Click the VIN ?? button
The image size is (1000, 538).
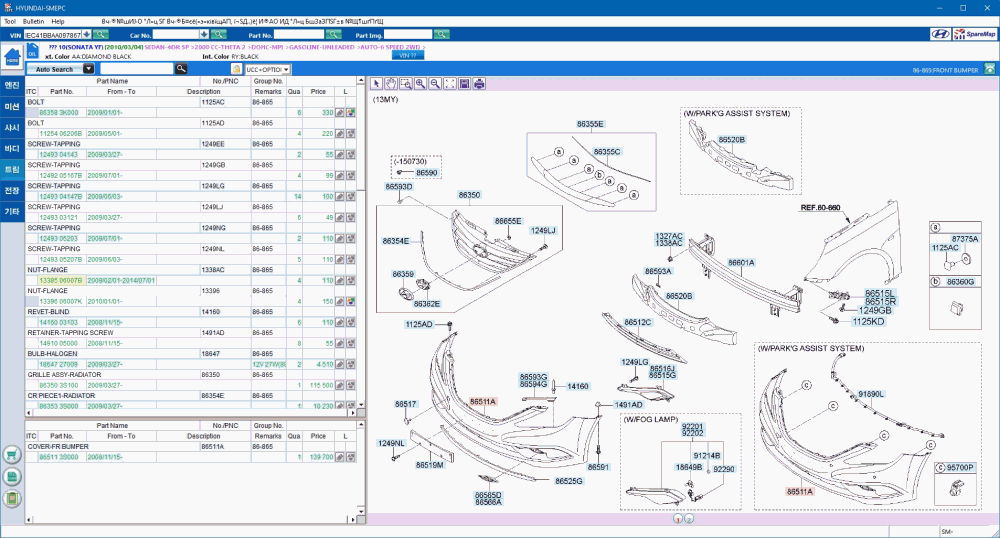tap(406, 56)
